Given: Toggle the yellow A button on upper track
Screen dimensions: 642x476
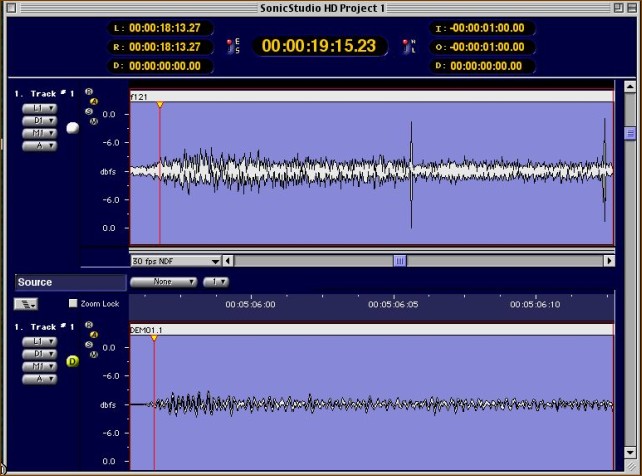Looking at the screenshot, I should click(x=94, y=101).
